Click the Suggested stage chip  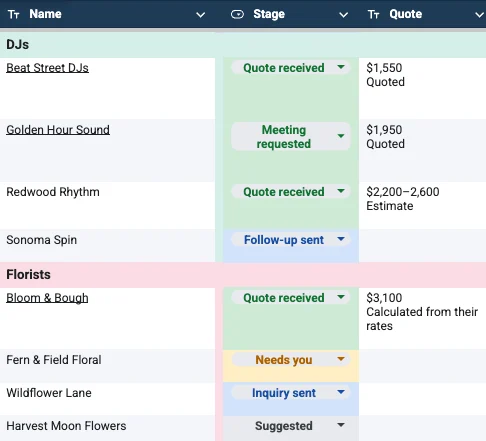point(291,426)
